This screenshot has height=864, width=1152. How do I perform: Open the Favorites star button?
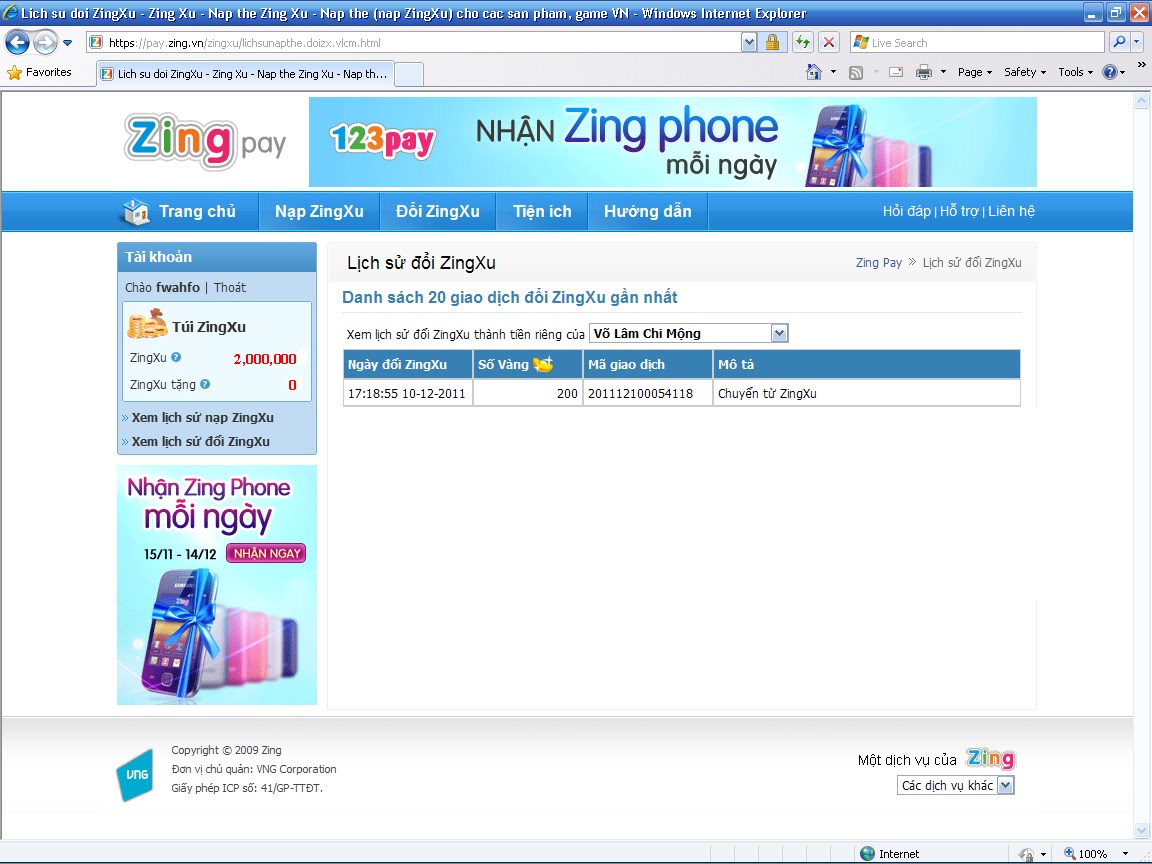(x=40, y=72)
